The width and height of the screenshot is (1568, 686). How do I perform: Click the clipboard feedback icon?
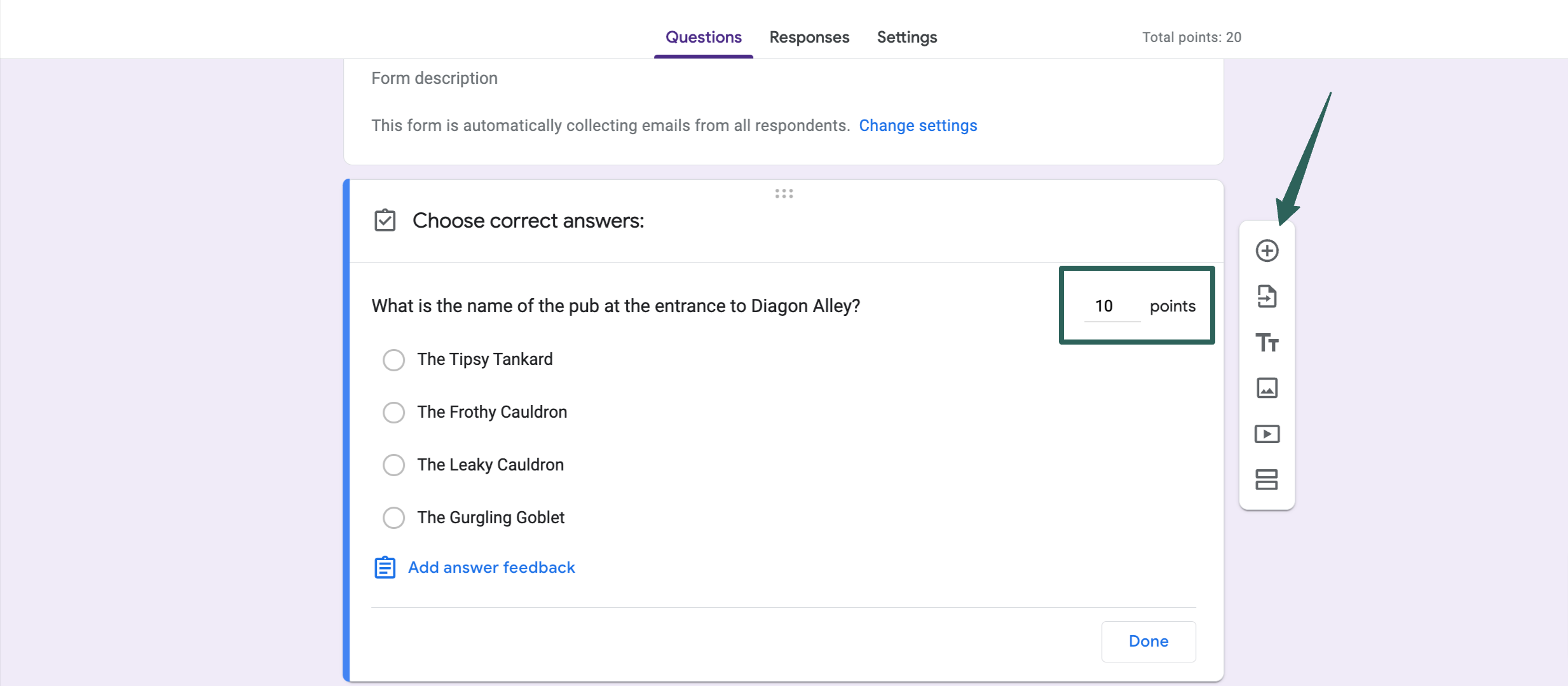pos(385,567)
